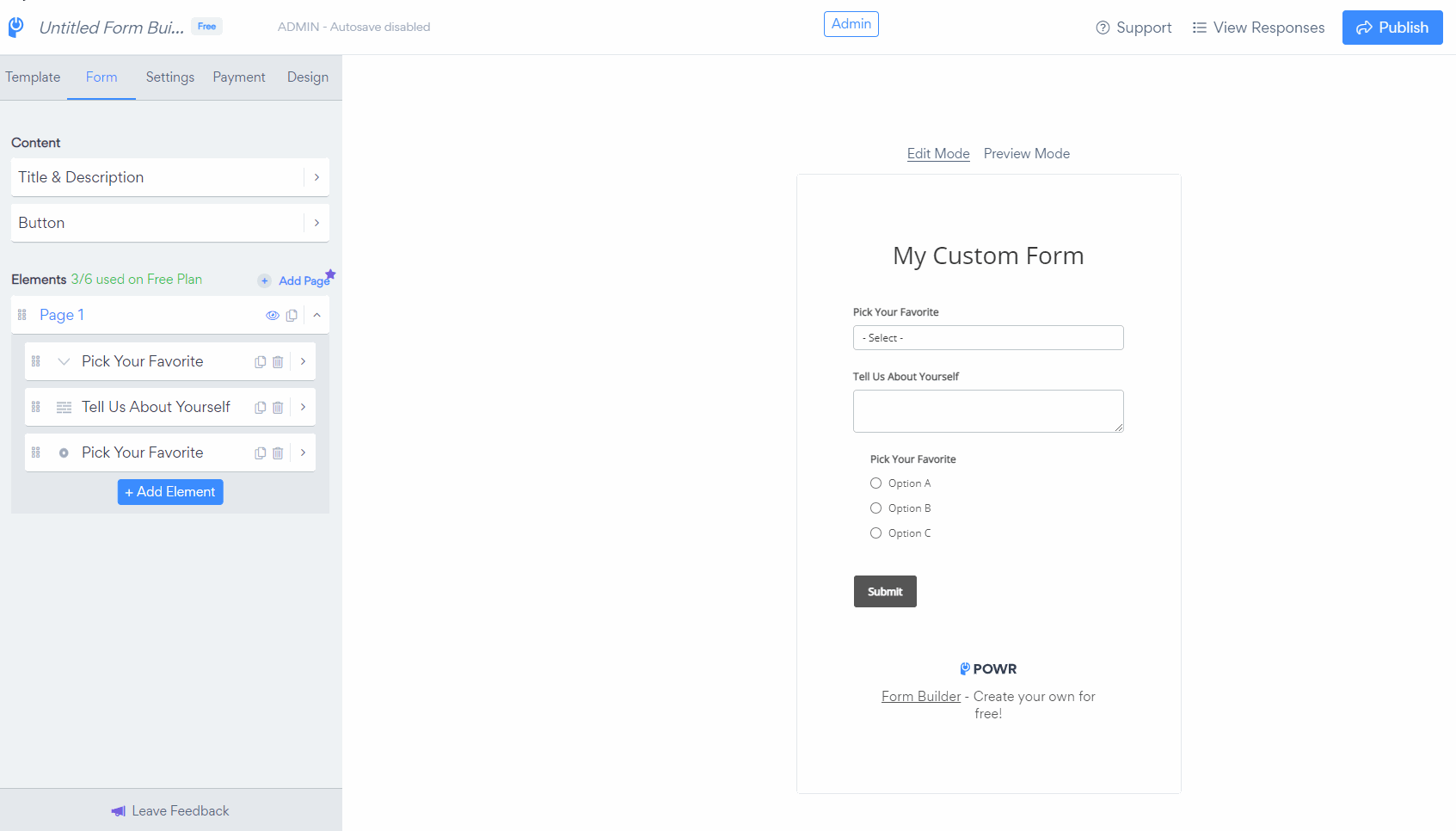Click the Submit button in the form

pos(885,592)
